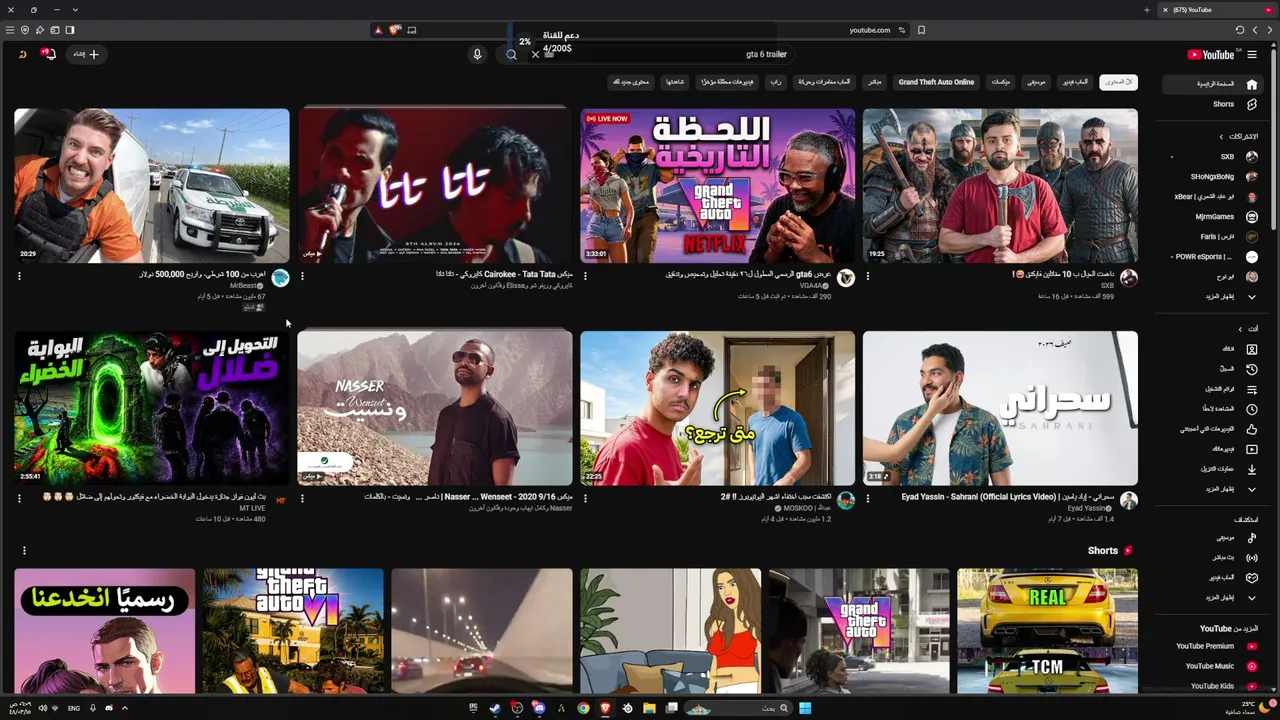Open the Live explore icon in sidebar
1280x720 pixels.
pyautogui.click(x=1251, y=558)
